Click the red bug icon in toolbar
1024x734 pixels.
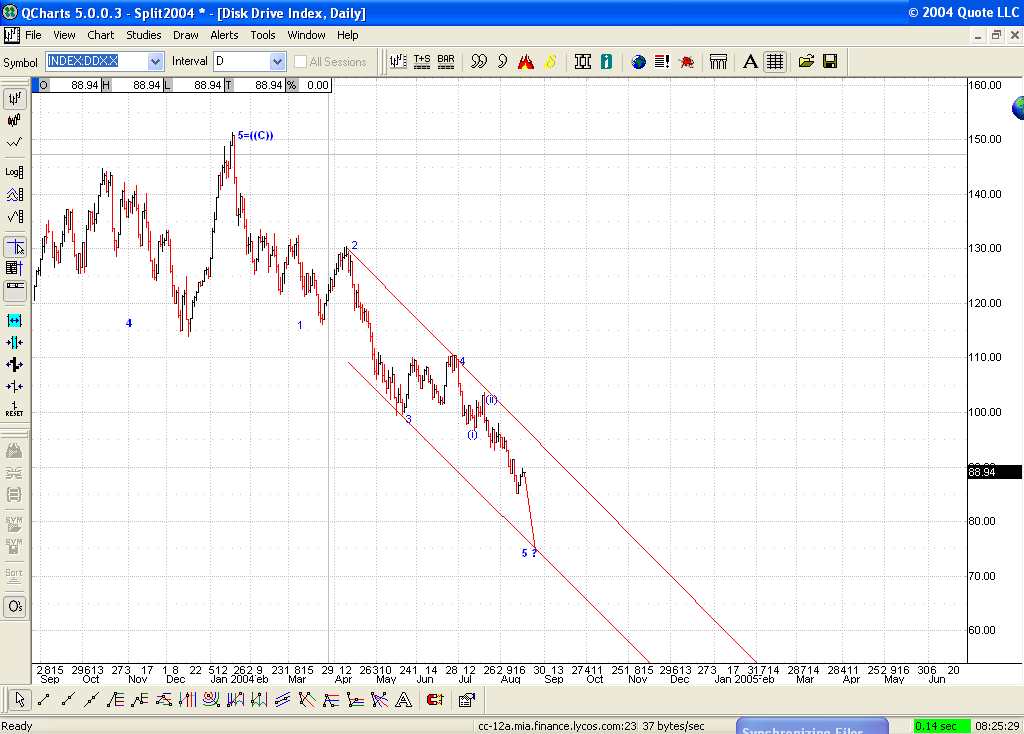686,61
